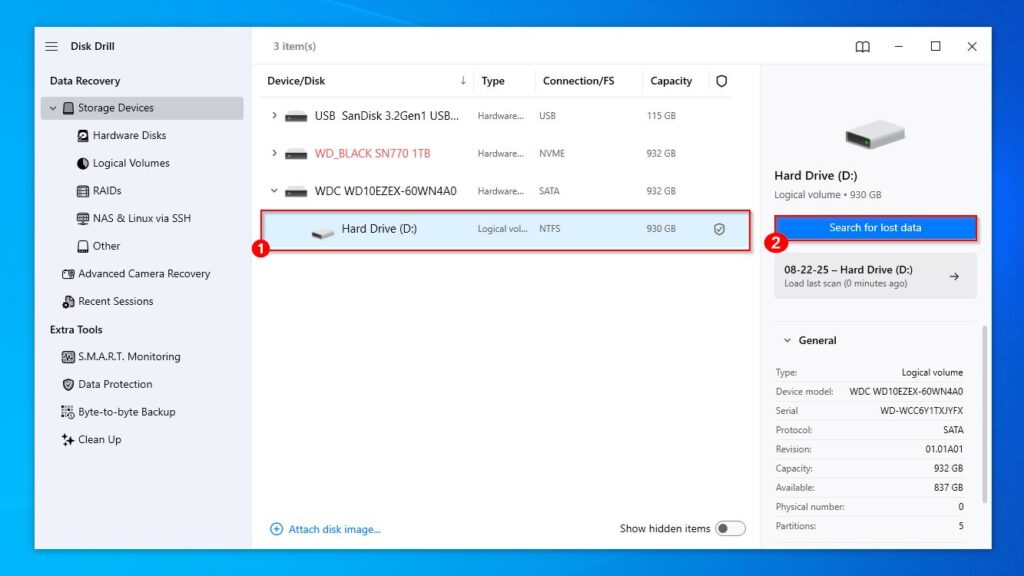Click the health shield column icon
The image size is (1024, 576).
[x=721, y=81]
